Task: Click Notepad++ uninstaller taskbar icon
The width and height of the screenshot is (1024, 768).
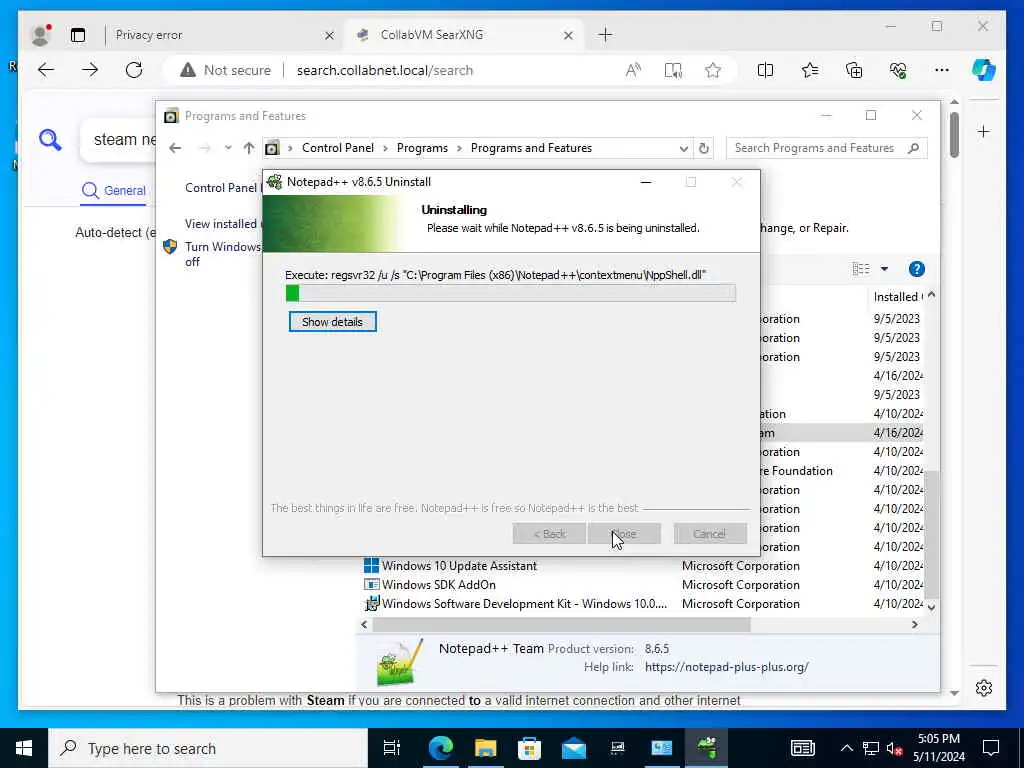Action: (x=706, y=748)
